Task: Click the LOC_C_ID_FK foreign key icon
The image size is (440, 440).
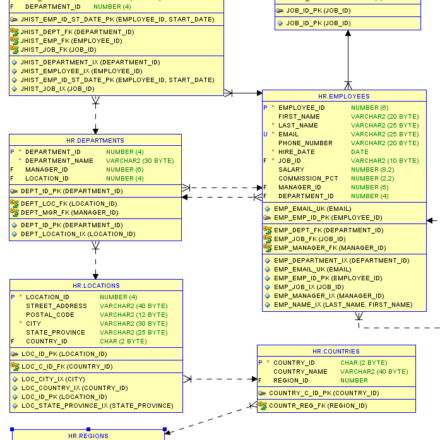Action: pyautogui.click(x=15, y=367)
